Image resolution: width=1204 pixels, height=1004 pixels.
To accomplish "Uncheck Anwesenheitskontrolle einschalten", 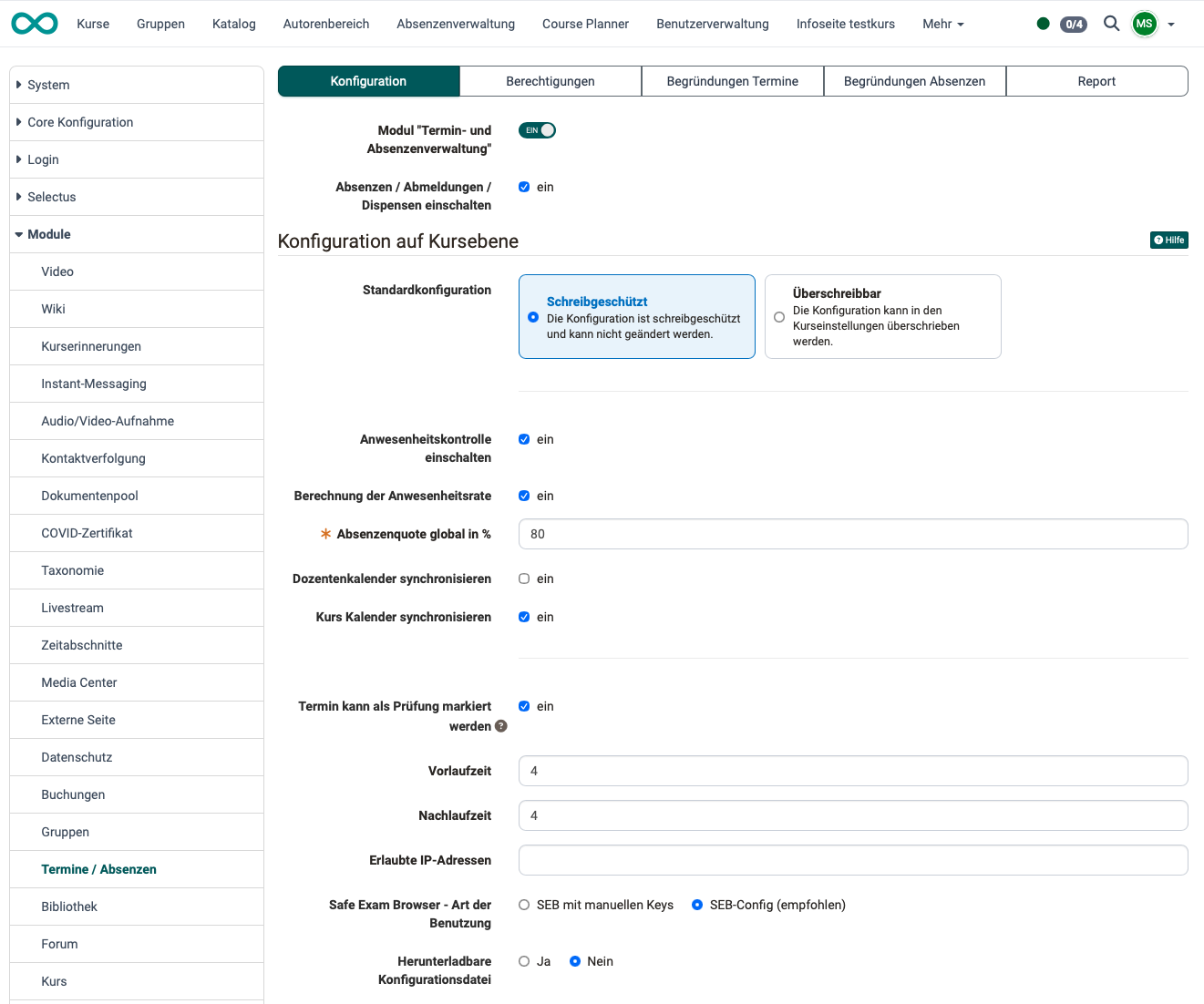I will pyautogui.click(x=524, y=439).
